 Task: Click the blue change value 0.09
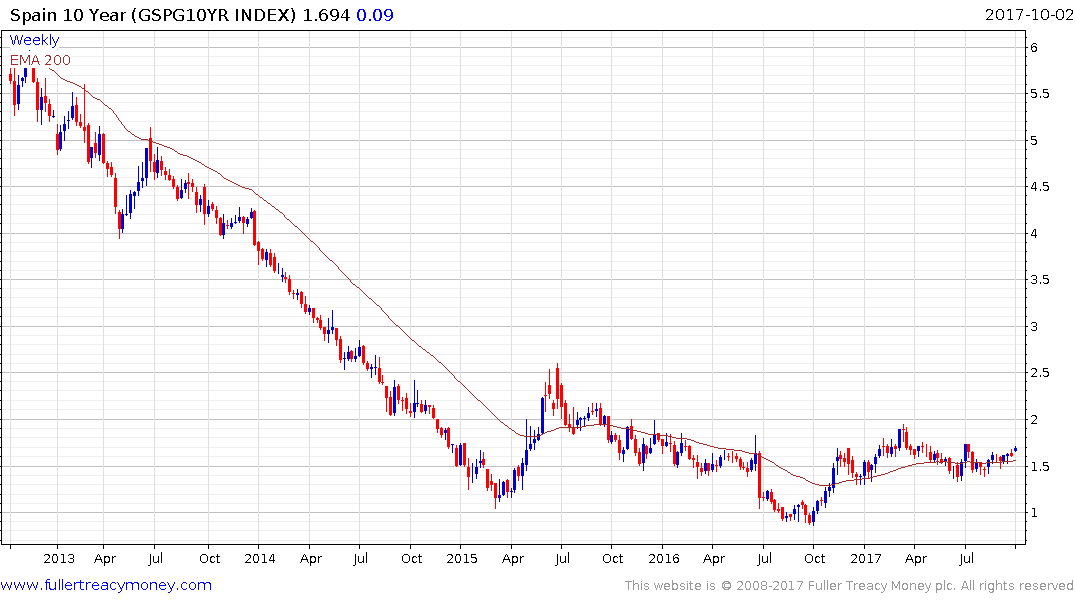pos(375,15)
